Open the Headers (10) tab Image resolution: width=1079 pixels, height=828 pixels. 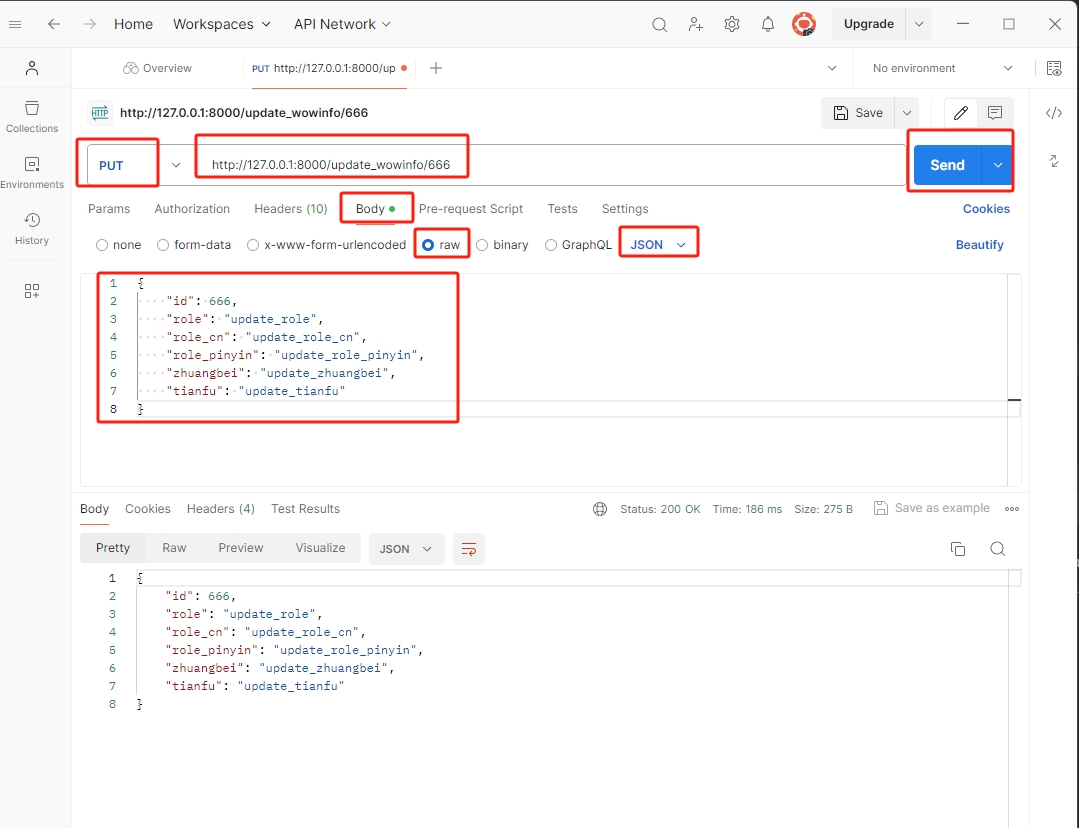coord(290,209)
